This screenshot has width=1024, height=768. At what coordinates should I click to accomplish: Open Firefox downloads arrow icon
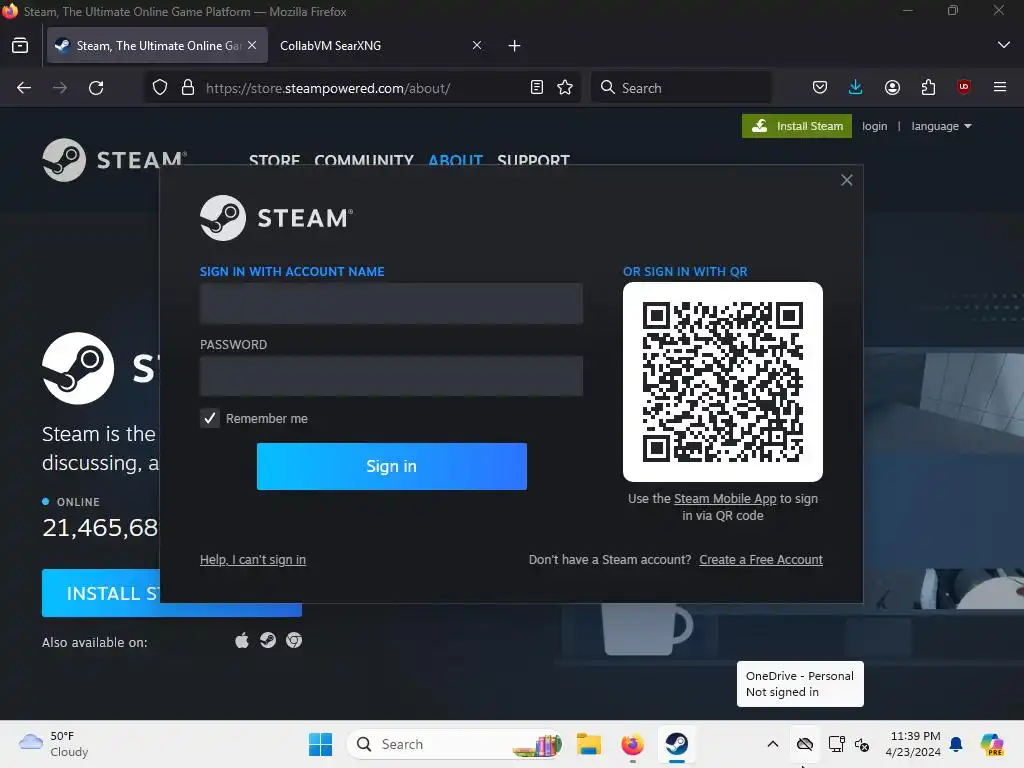pyautogui.click(x=856, y=88)
